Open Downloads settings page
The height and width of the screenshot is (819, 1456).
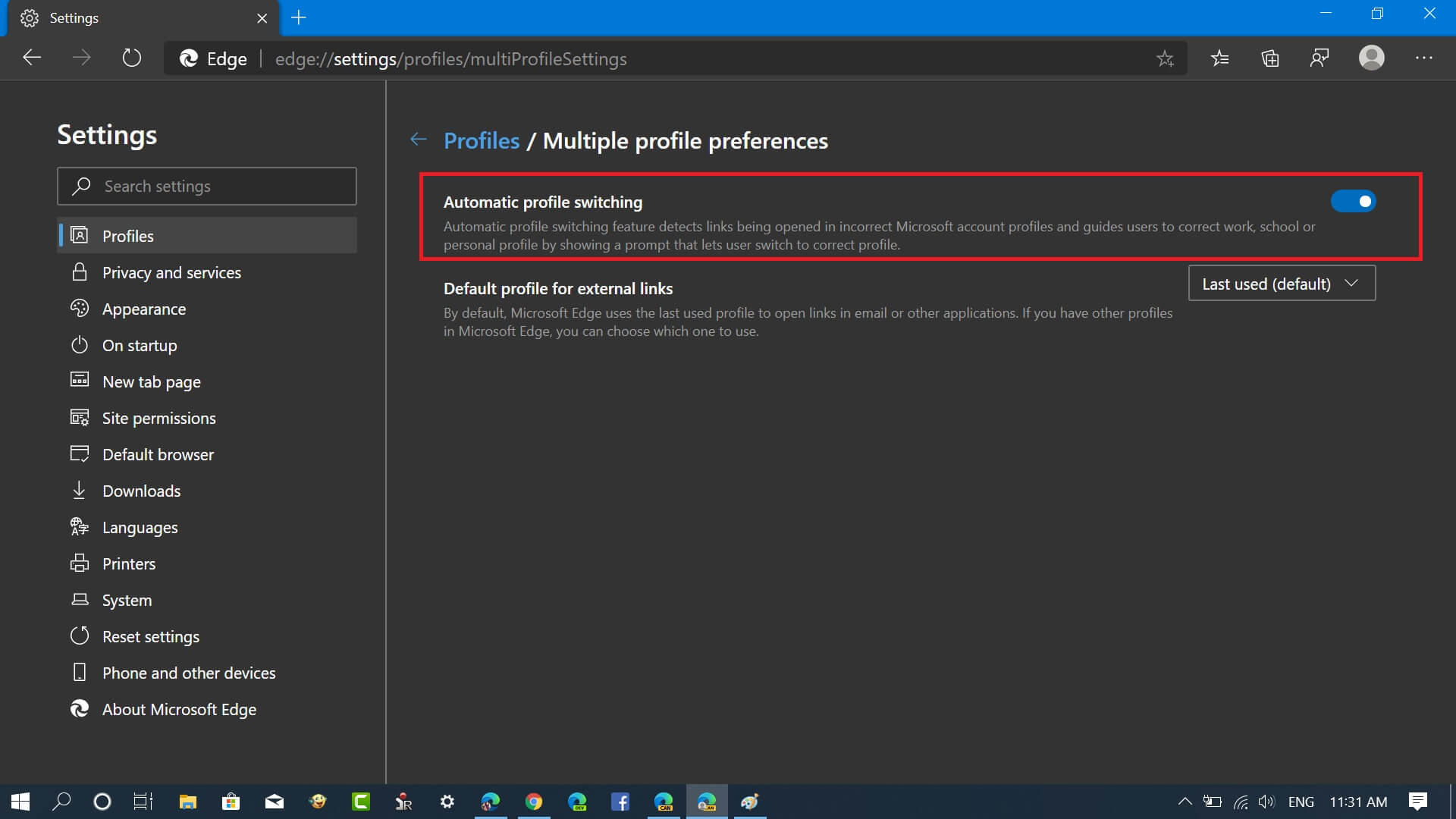click(141, 490)
